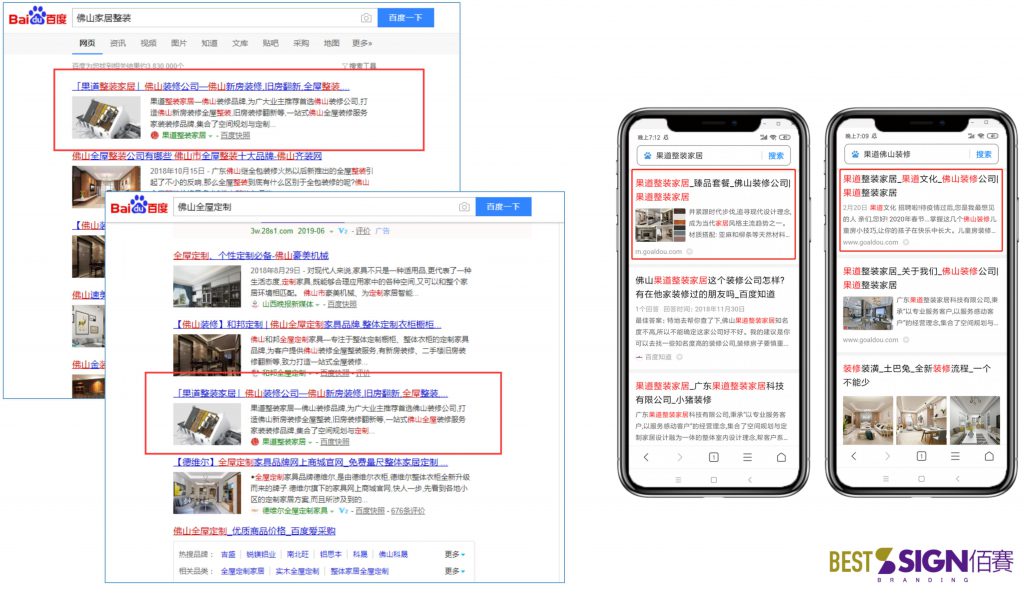Switch to the 资讯 tab
The height and width of the screenshot is (593, 1024).
tap(118, 43)
